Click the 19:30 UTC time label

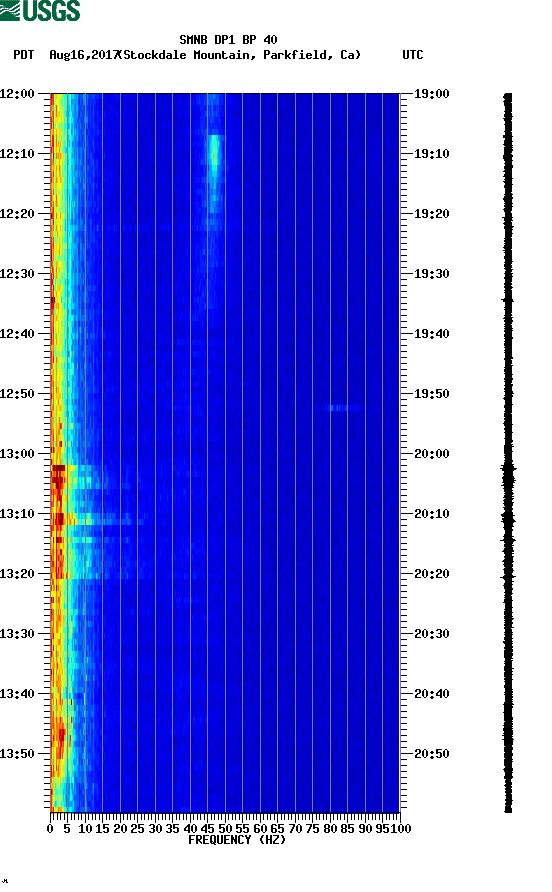point(432,274)
